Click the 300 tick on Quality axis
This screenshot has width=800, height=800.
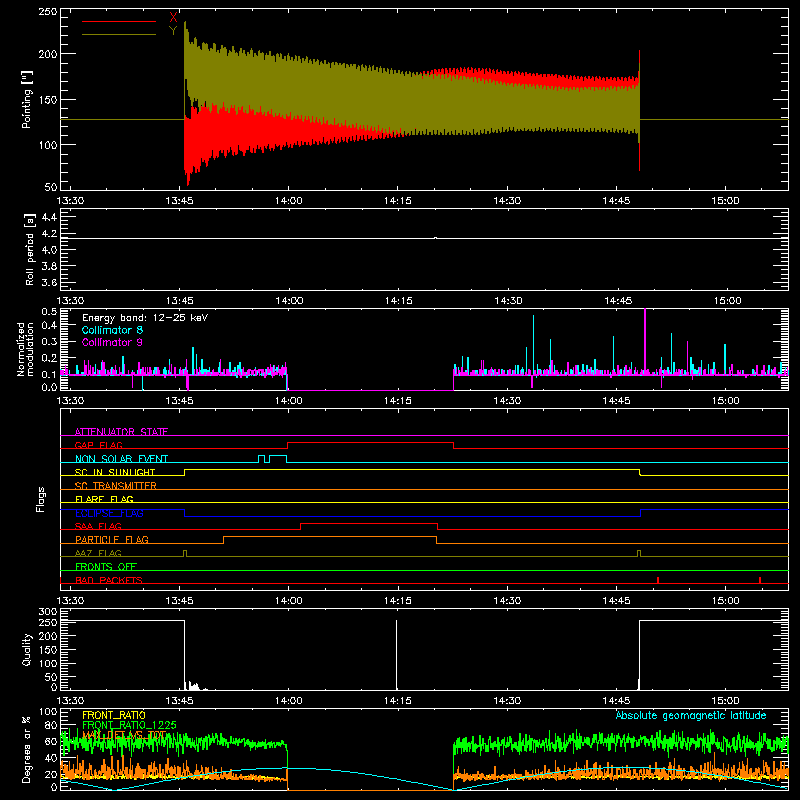48,612
